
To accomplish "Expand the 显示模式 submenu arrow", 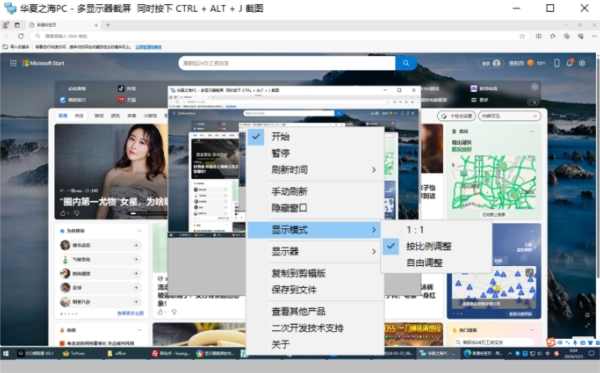I will [374, 230].
